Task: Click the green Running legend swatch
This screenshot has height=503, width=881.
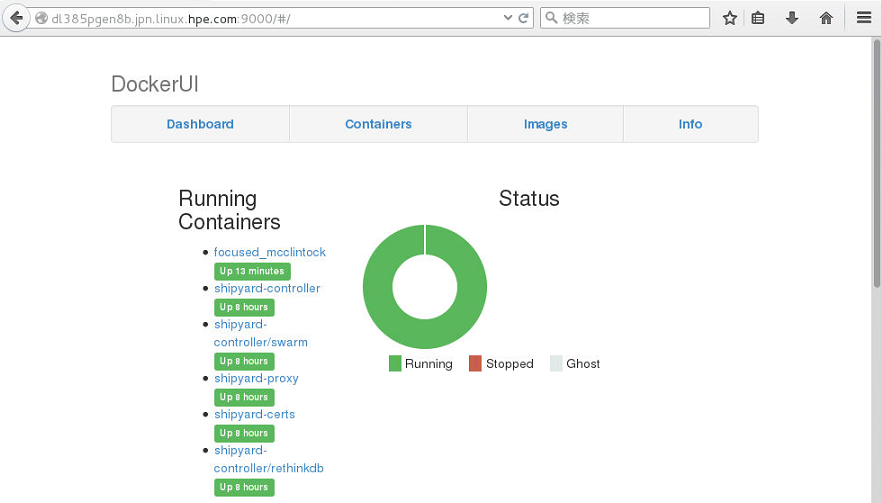Action: pyautogui.click(x=395, y=364)
